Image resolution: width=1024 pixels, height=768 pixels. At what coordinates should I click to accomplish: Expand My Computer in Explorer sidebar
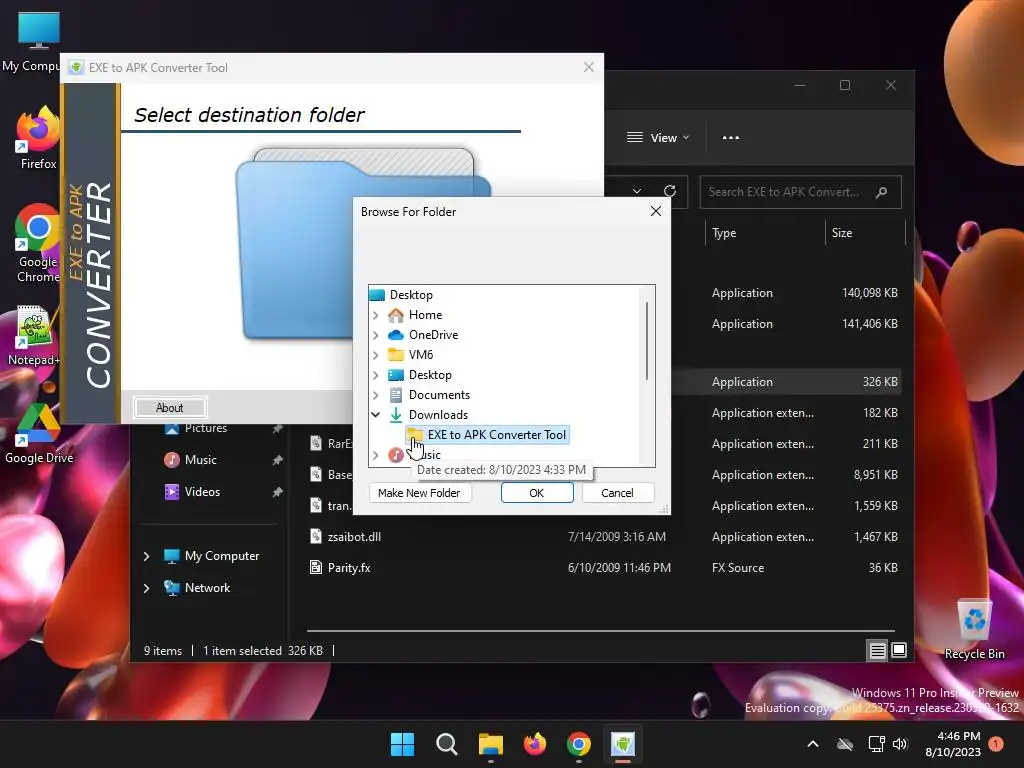tap(146, 556)
